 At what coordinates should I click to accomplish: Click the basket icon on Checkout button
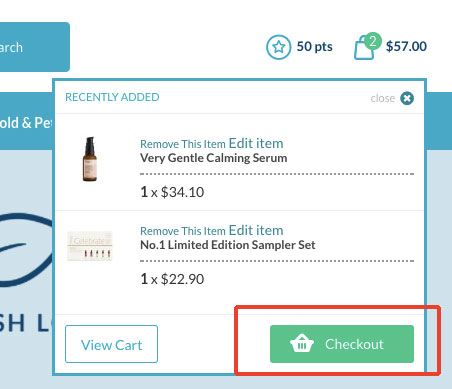coord(302,343)
